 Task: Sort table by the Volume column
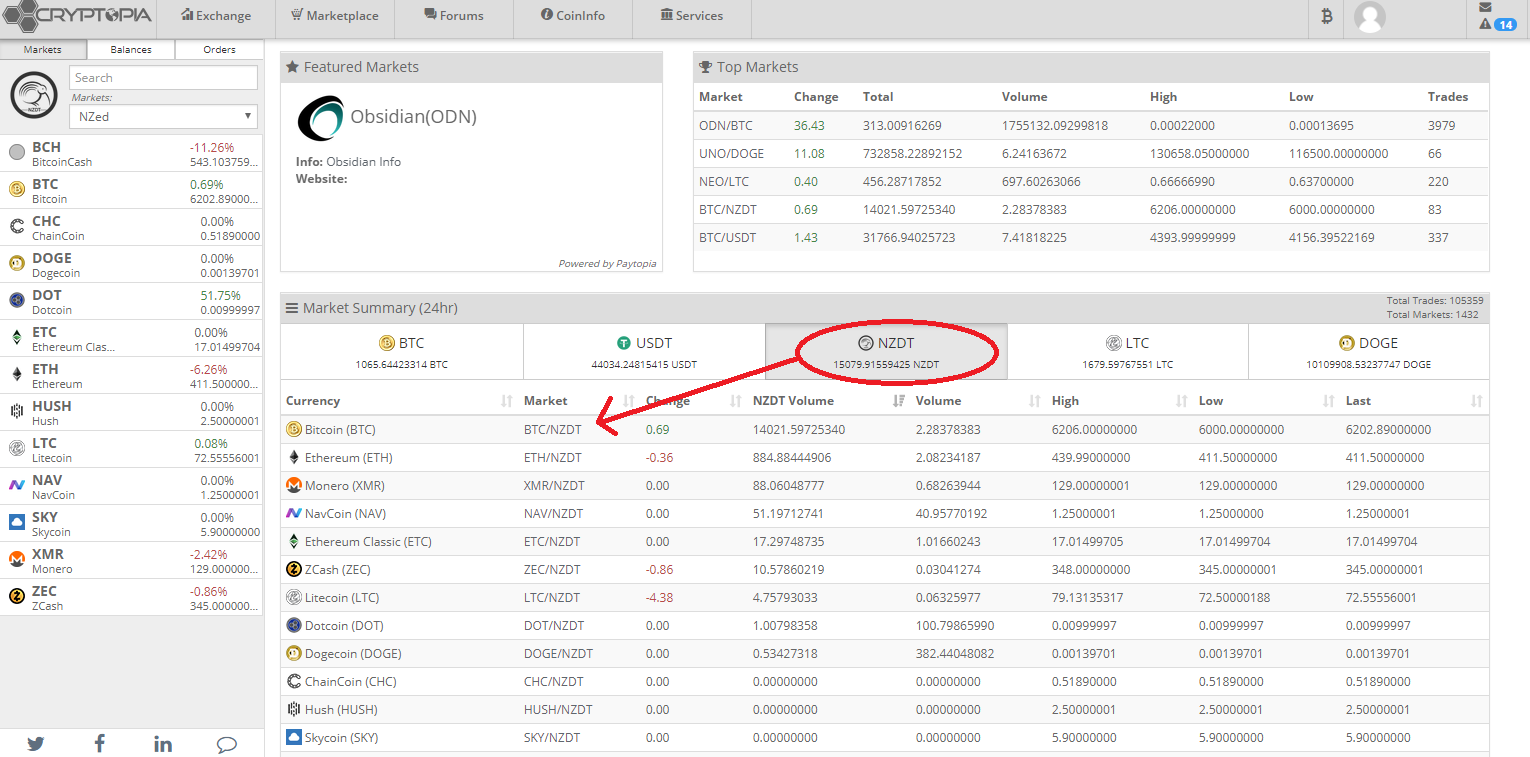tap(979, 401)
